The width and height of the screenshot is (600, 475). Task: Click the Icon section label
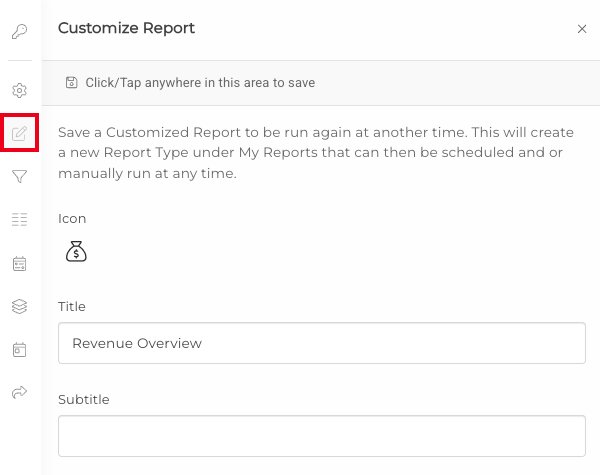coord(72,219)
